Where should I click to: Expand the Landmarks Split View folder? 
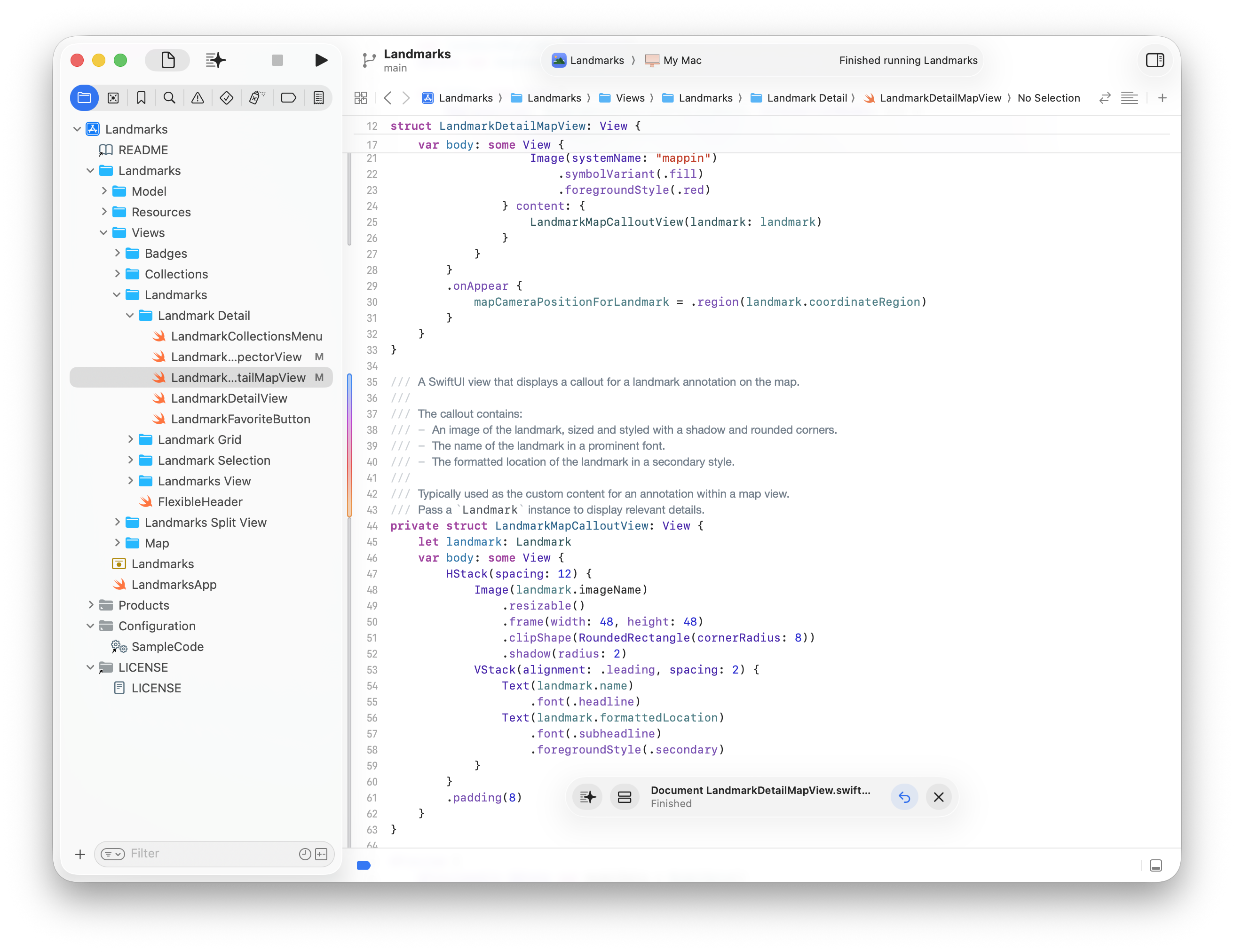118,522
